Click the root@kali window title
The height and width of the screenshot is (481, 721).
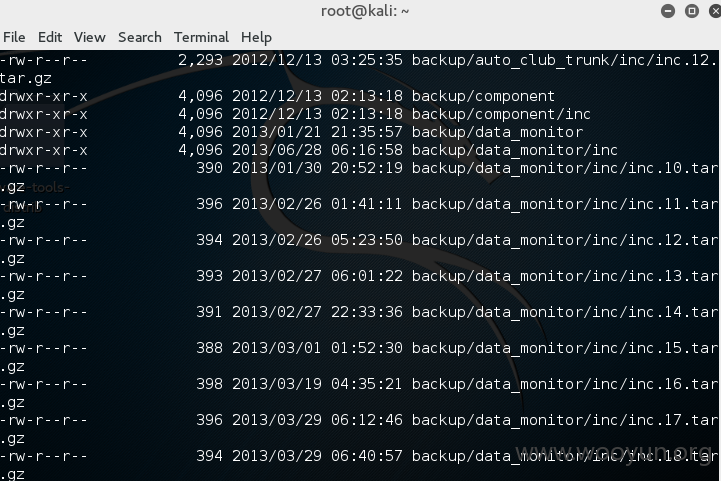tap(365, 11)
